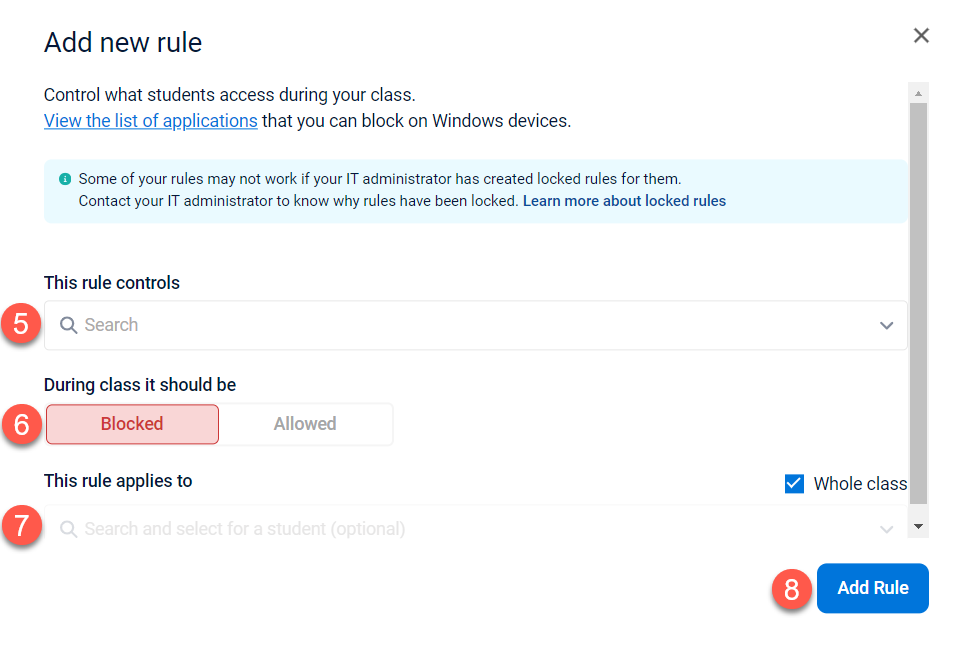The image size is (958, 646).
Task: Expand the student selection dropdown chevron
Action: pos(887,529)
